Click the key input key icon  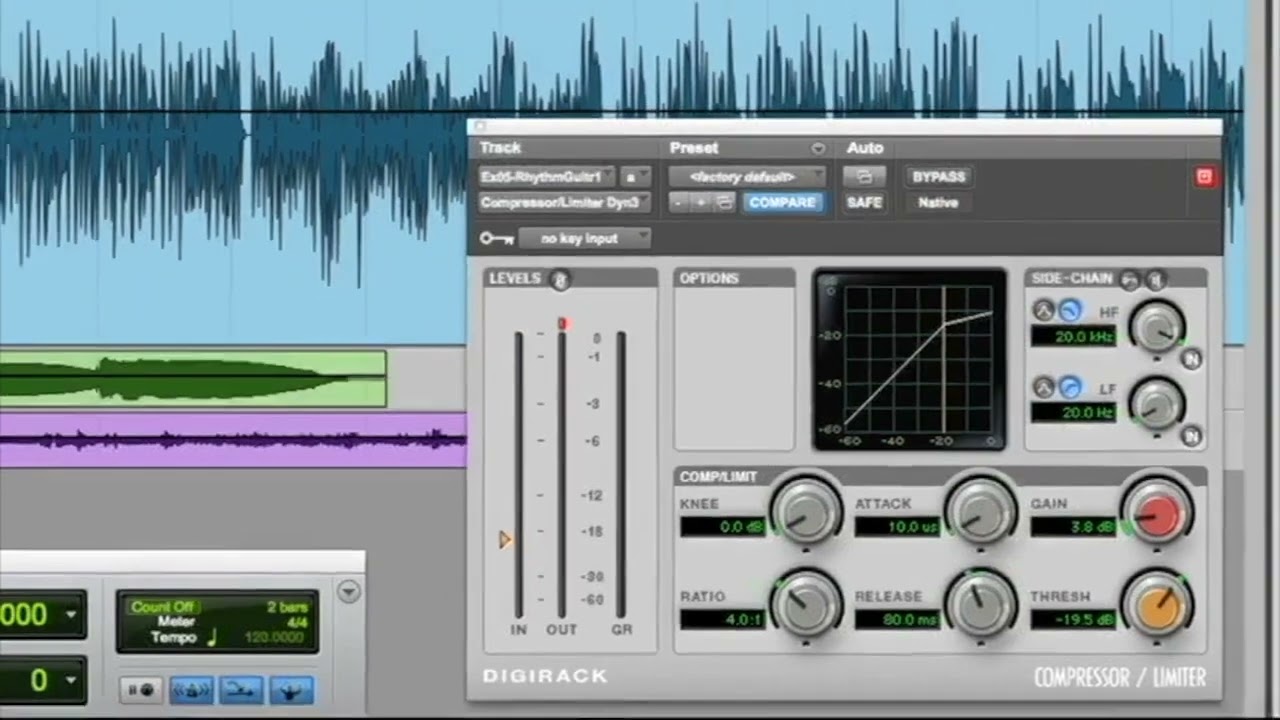496,238
